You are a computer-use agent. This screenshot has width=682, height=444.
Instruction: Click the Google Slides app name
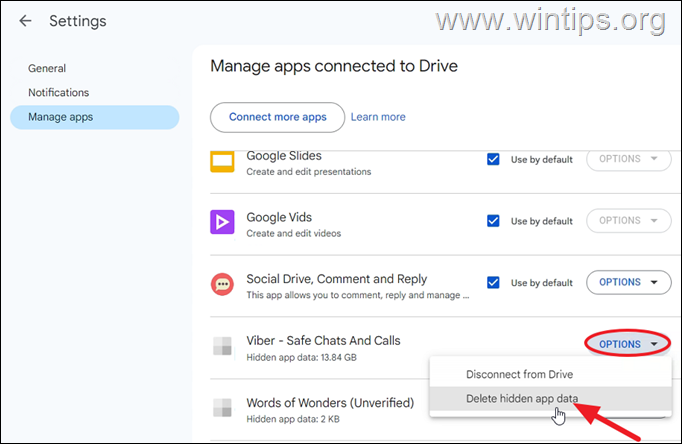(x=284, y=156)
